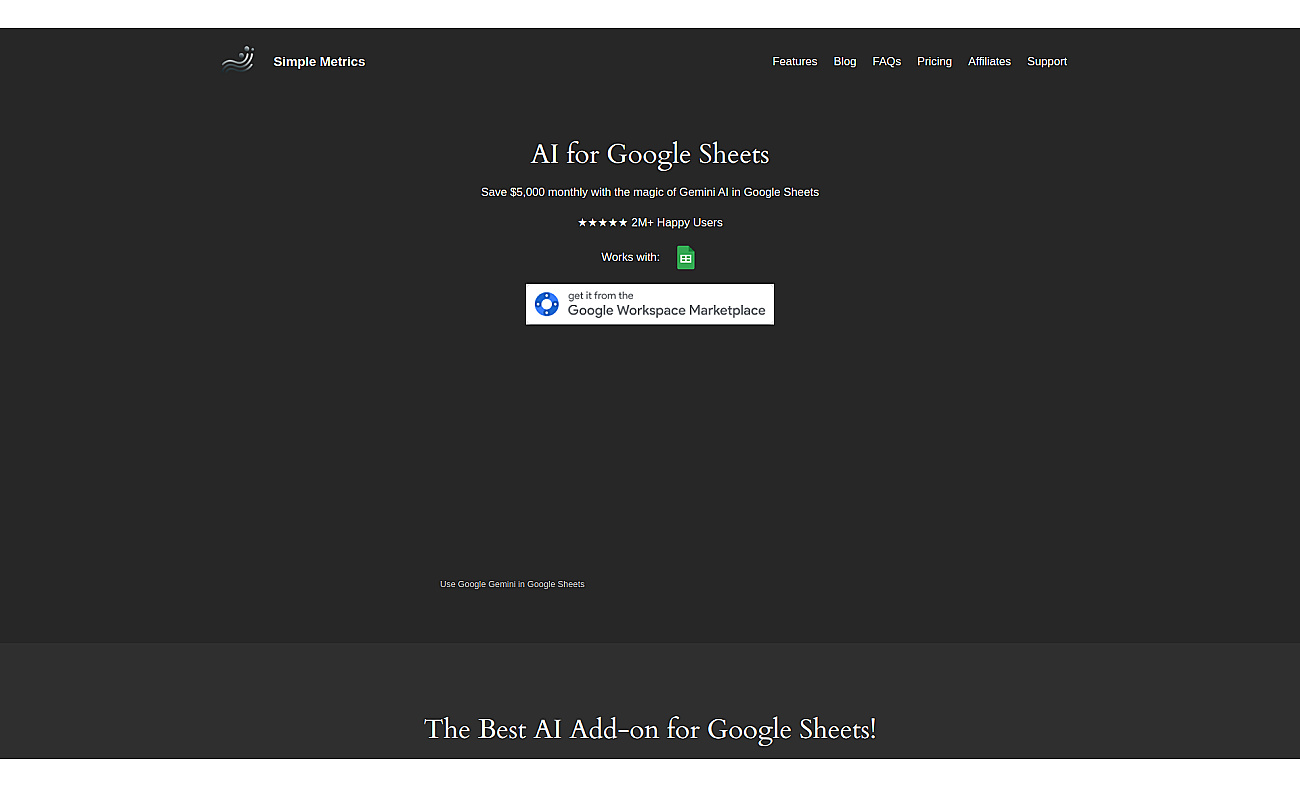Click 'Use Google Gemini in Google Sheets' caption

pos(512,584)
